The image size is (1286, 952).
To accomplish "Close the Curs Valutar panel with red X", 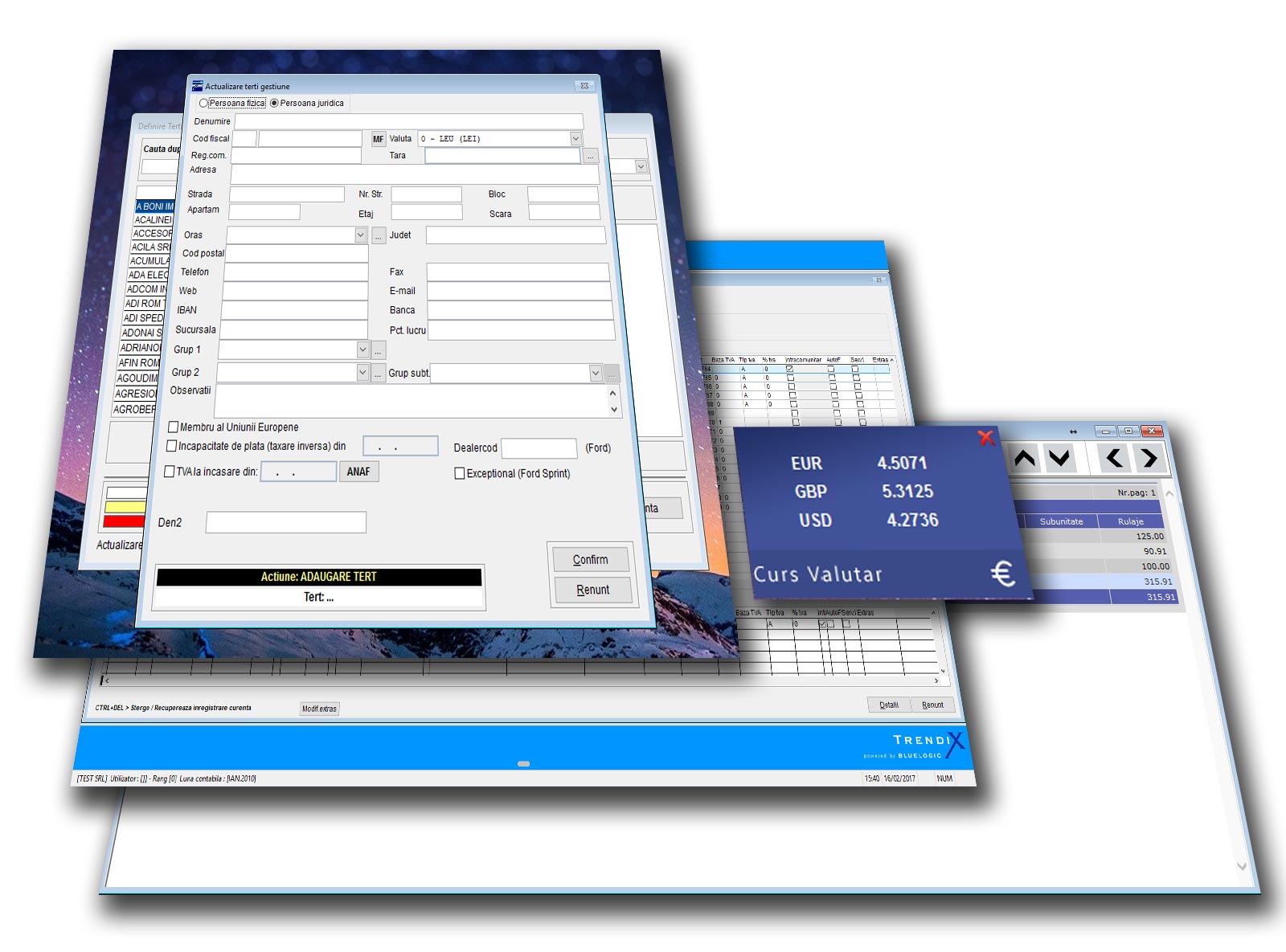I will tap(986, 438).
